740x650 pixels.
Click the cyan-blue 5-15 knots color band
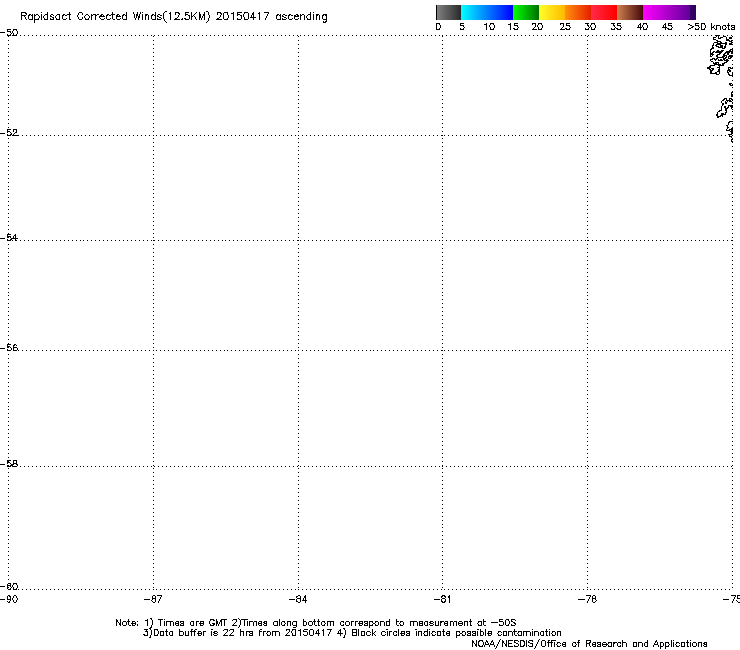487,12
